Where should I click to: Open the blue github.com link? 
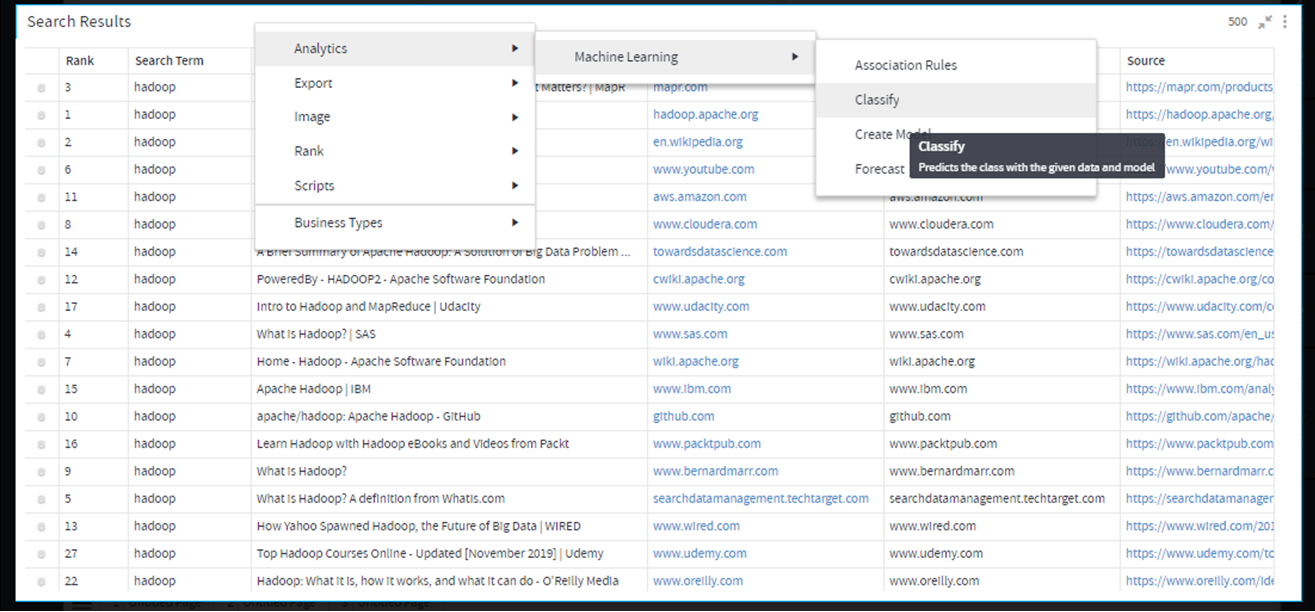pos(684,417)
